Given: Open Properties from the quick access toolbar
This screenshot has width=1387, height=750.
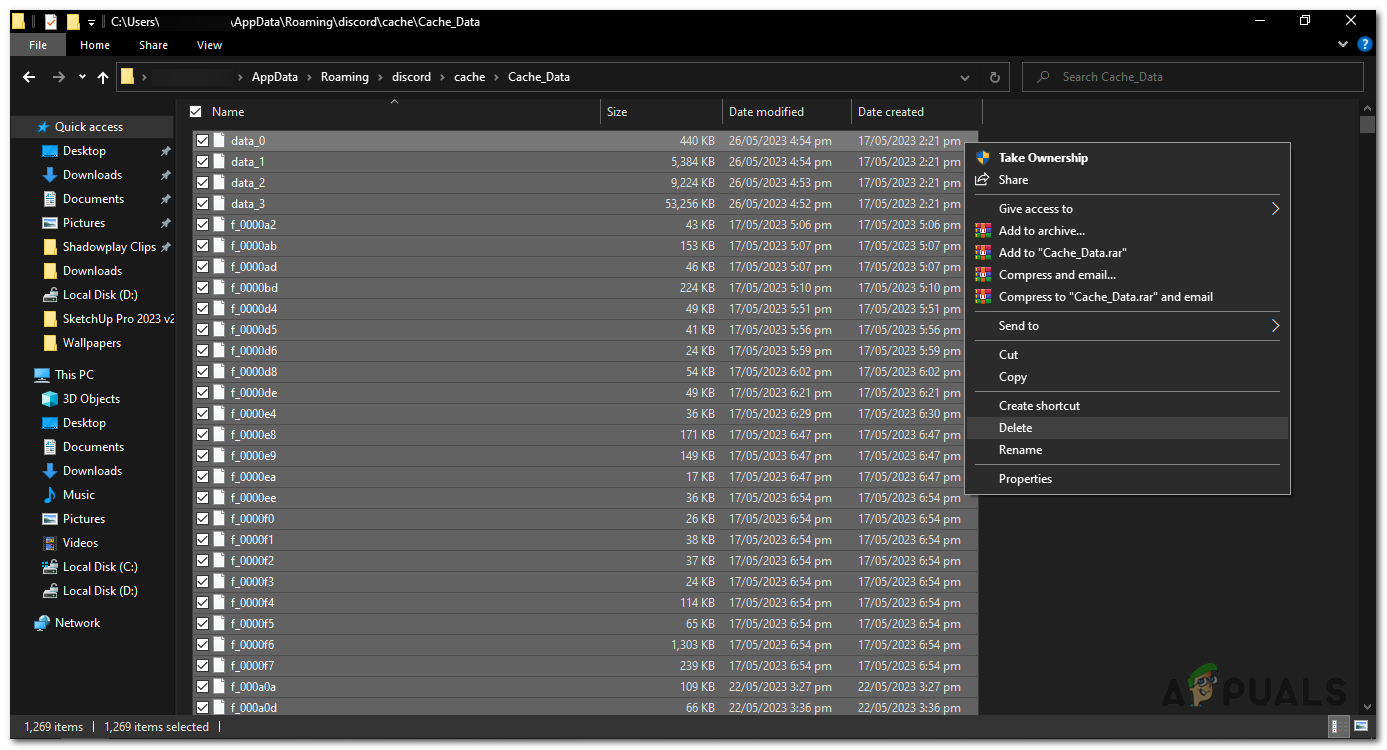Looking at the screenshot, I should tap(51, 20).
